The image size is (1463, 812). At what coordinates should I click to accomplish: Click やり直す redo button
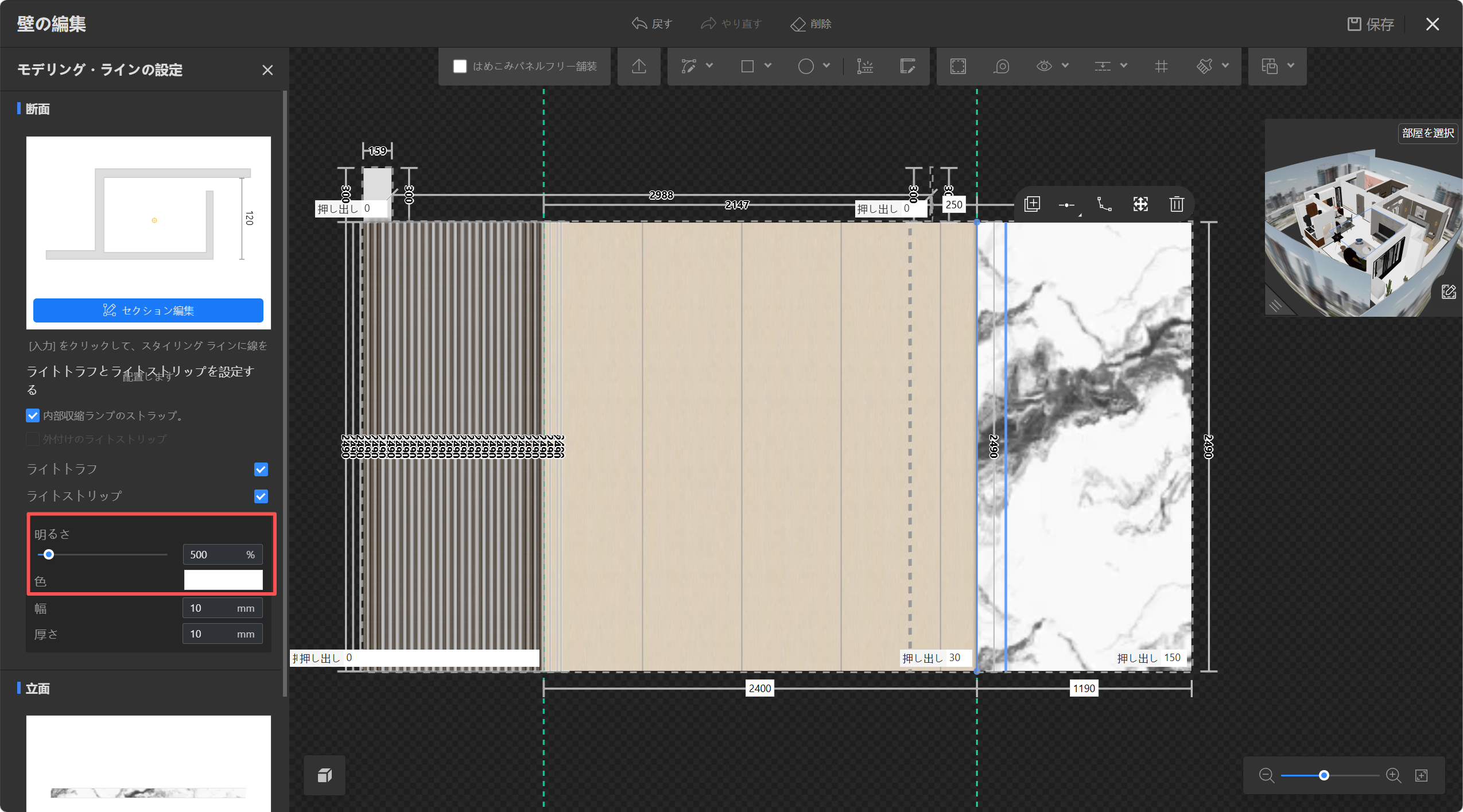731,24
